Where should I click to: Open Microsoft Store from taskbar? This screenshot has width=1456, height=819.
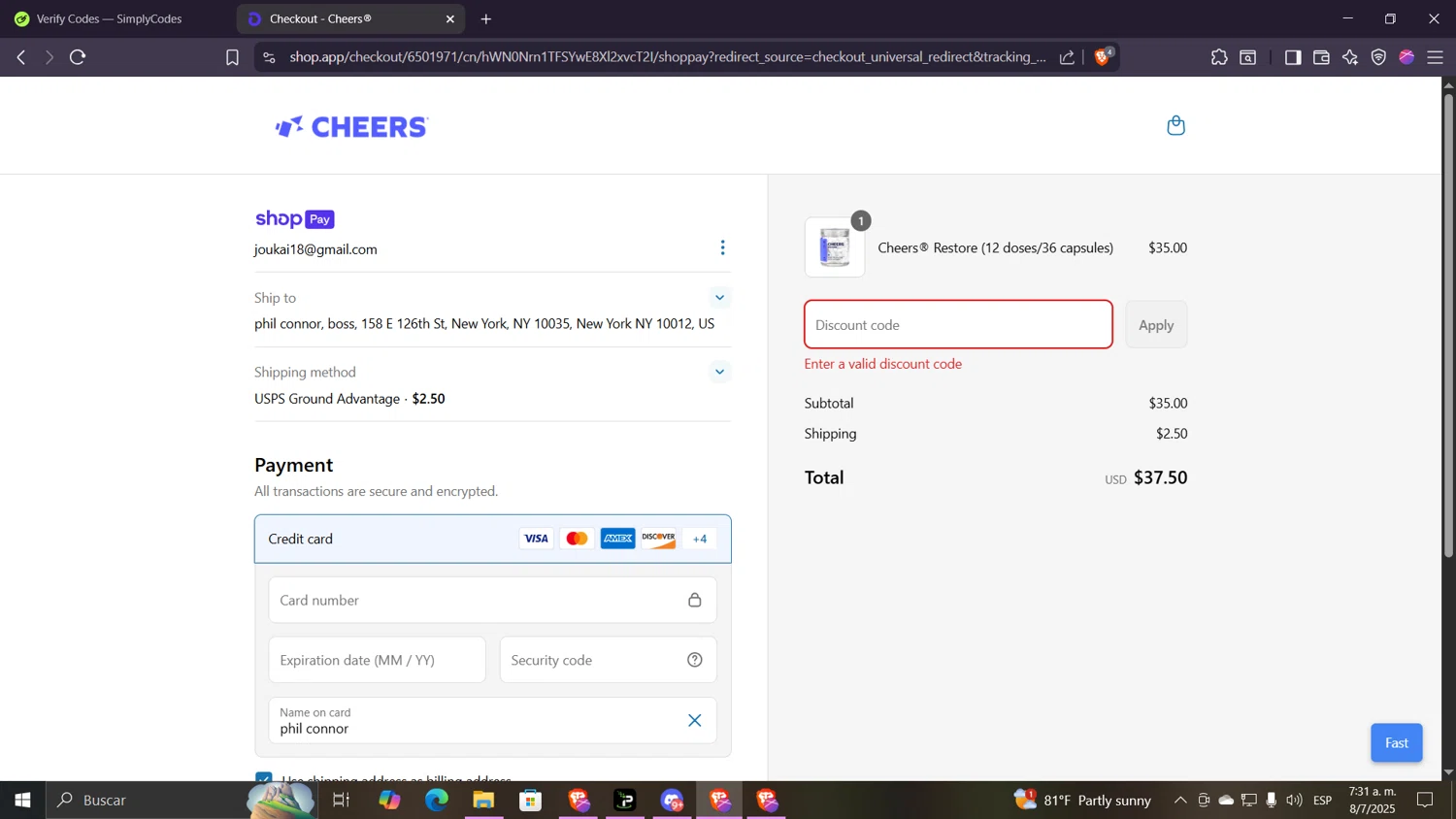click(x=531, y=800)
